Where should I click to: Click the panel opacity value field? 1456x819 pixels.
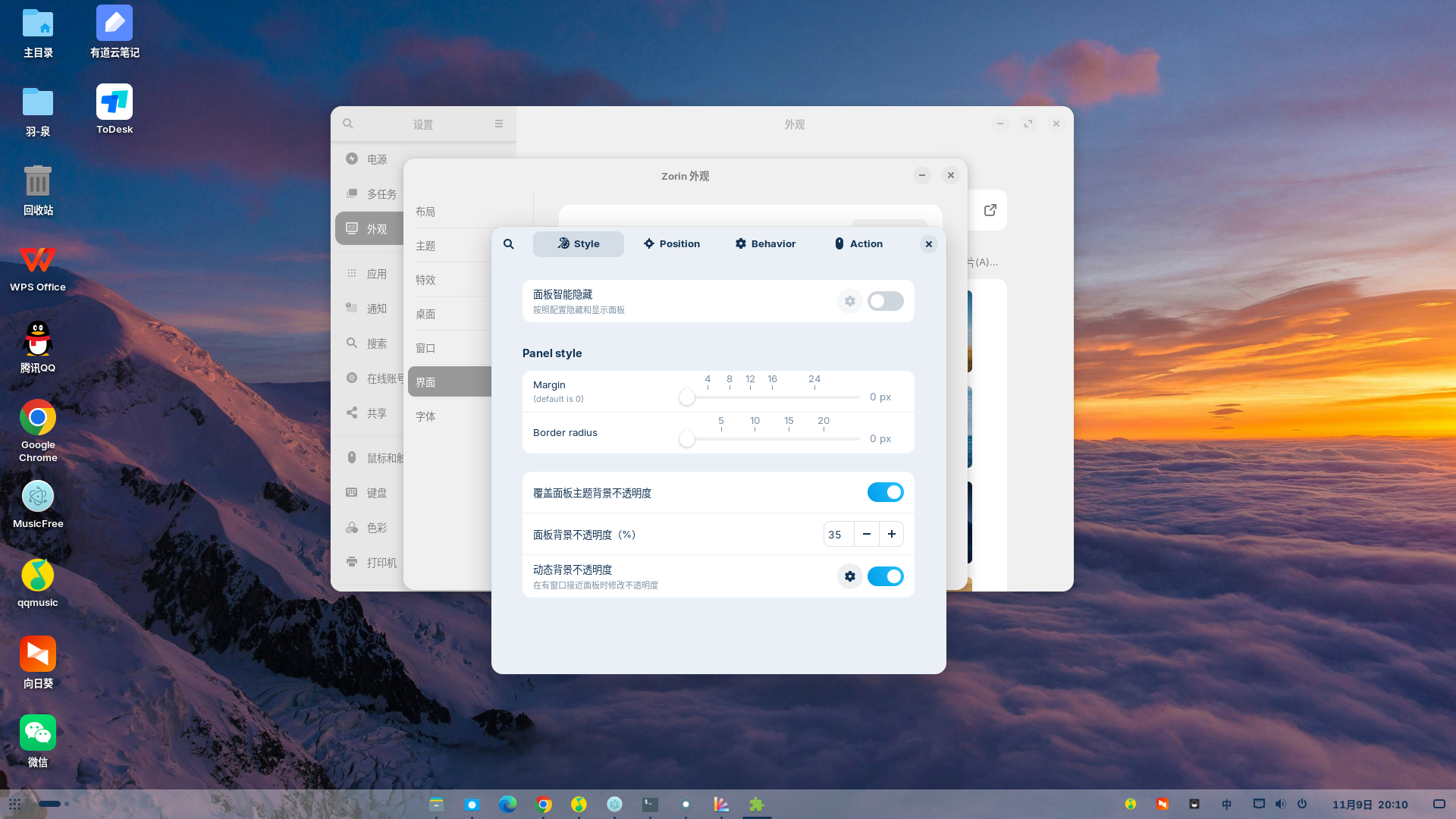839,534
